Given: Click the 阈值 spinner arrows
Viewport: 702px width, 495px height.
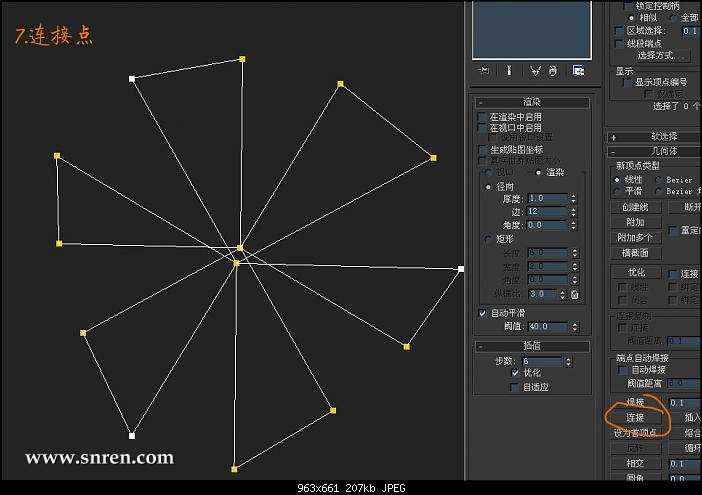Looking at the screenshot, I should tap(575, 327).
